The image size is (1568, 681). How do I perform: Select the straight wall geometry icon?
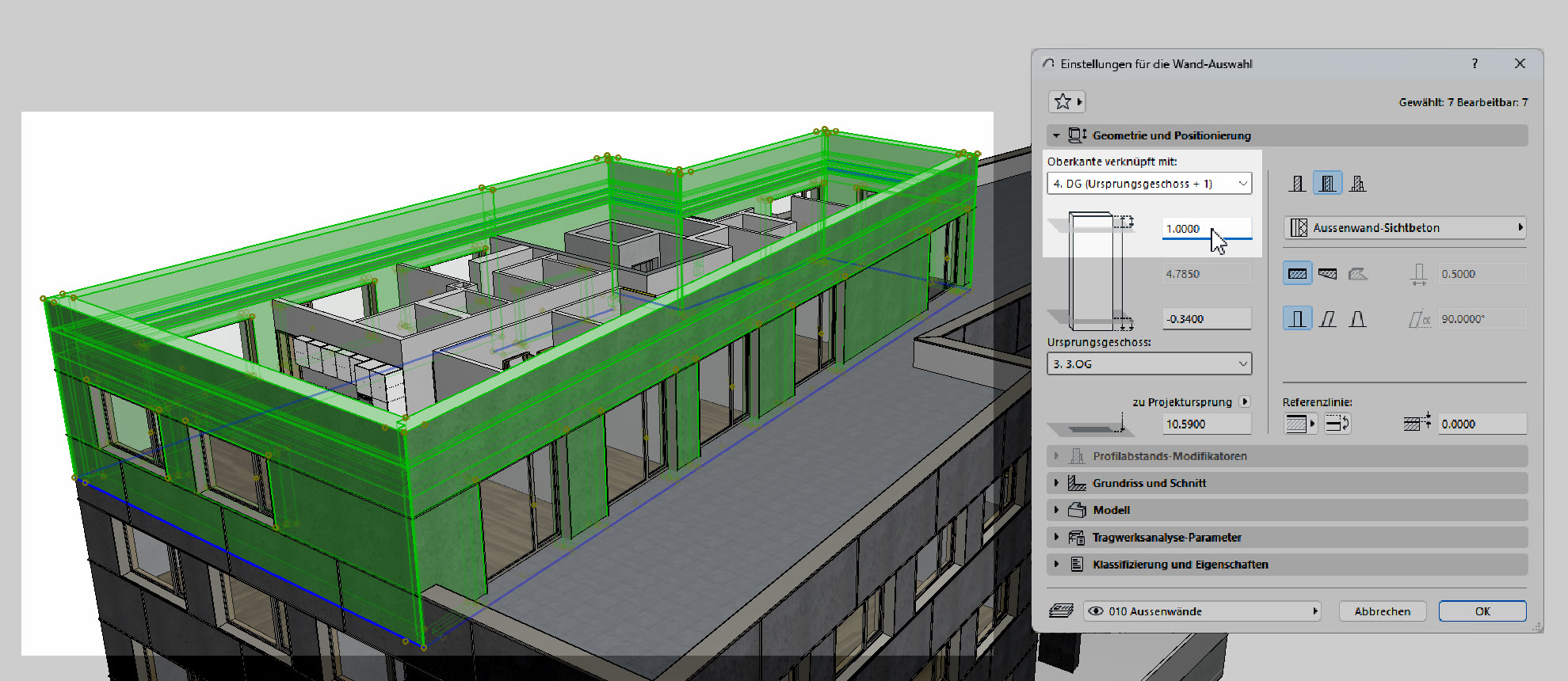[x=1297, y=274]
